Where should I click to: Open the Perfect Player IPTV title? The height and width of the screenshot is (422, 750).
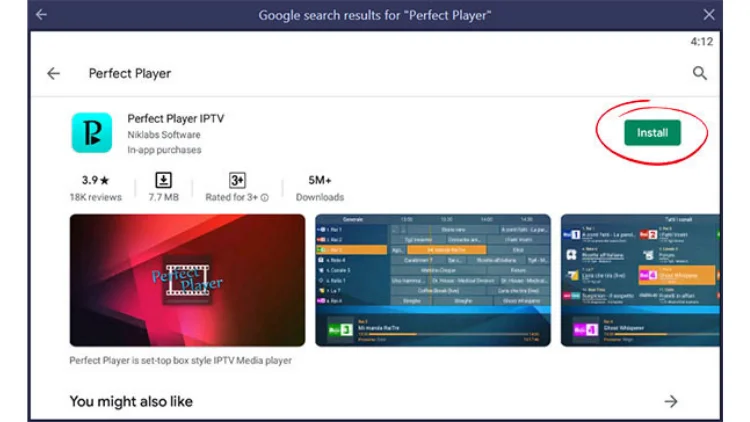176,118
